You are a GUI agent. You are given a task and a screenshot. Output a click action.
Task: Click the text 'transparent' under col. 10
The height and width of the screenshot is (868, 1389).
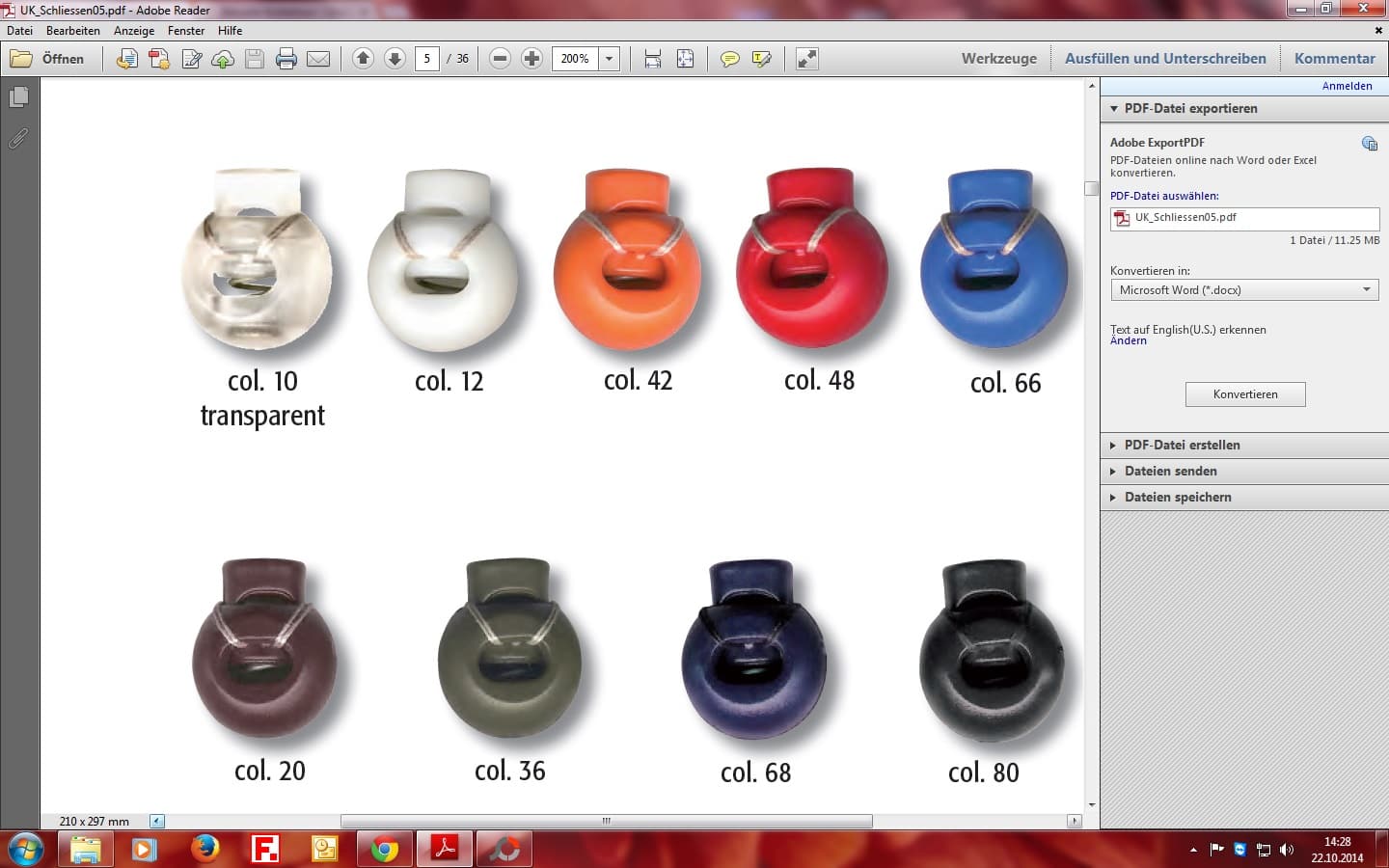point(262,416)
